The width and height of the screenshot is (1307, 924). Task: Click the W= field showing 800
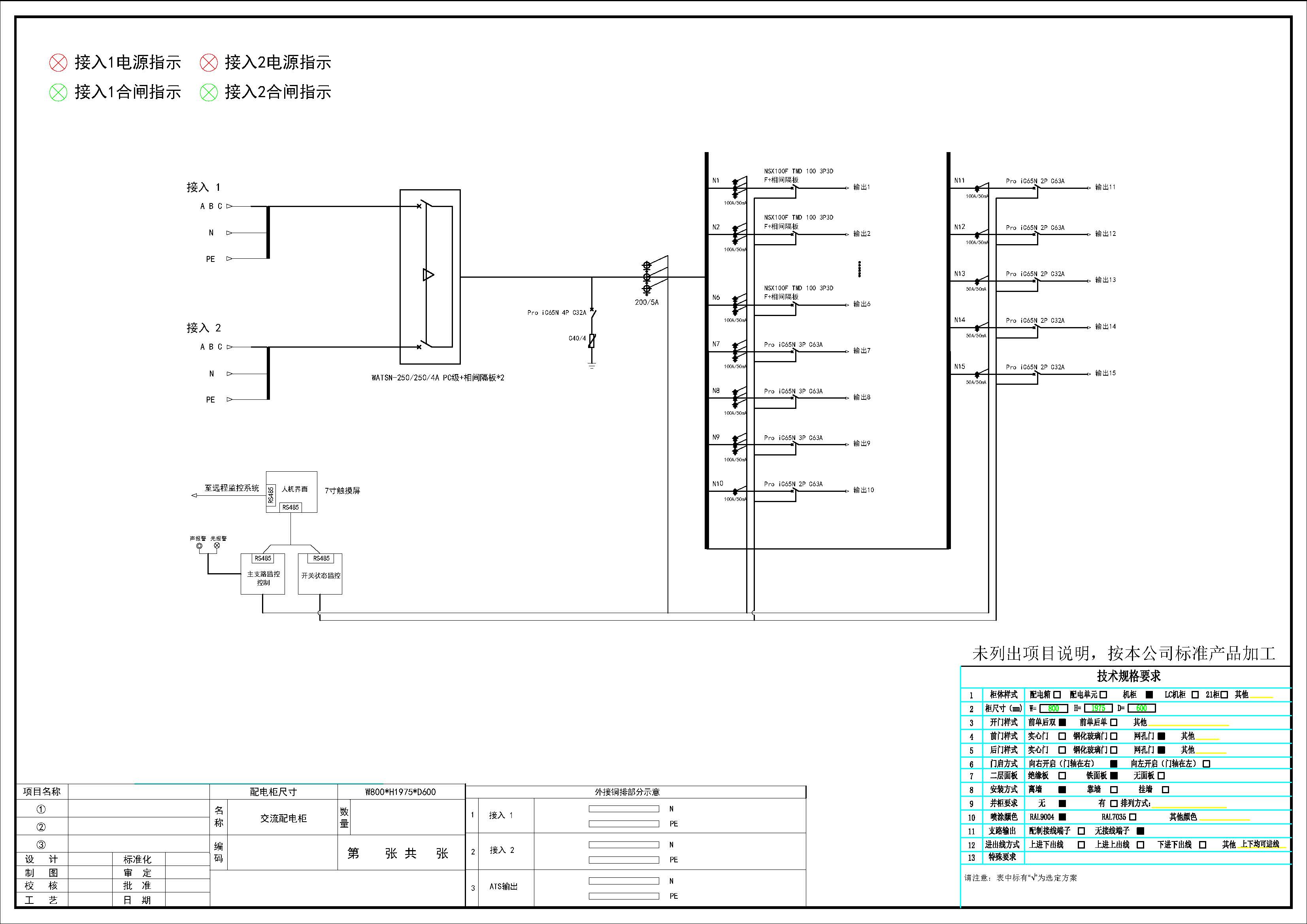1053,708
